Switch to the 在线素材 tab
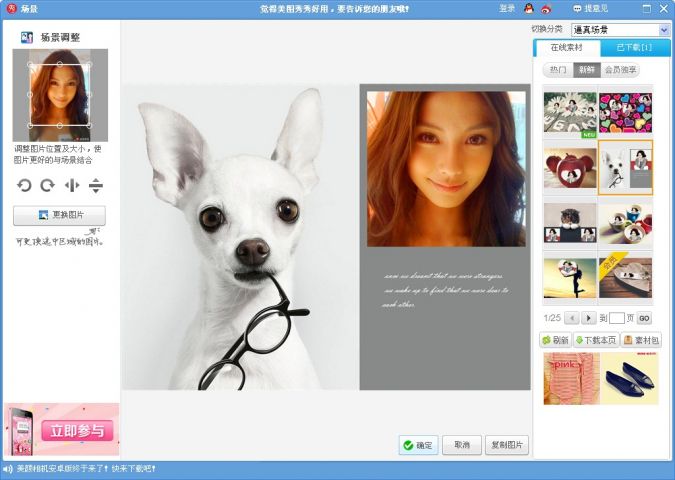Image resolution: width=675 pixels, height=480 pixels. 567,48
